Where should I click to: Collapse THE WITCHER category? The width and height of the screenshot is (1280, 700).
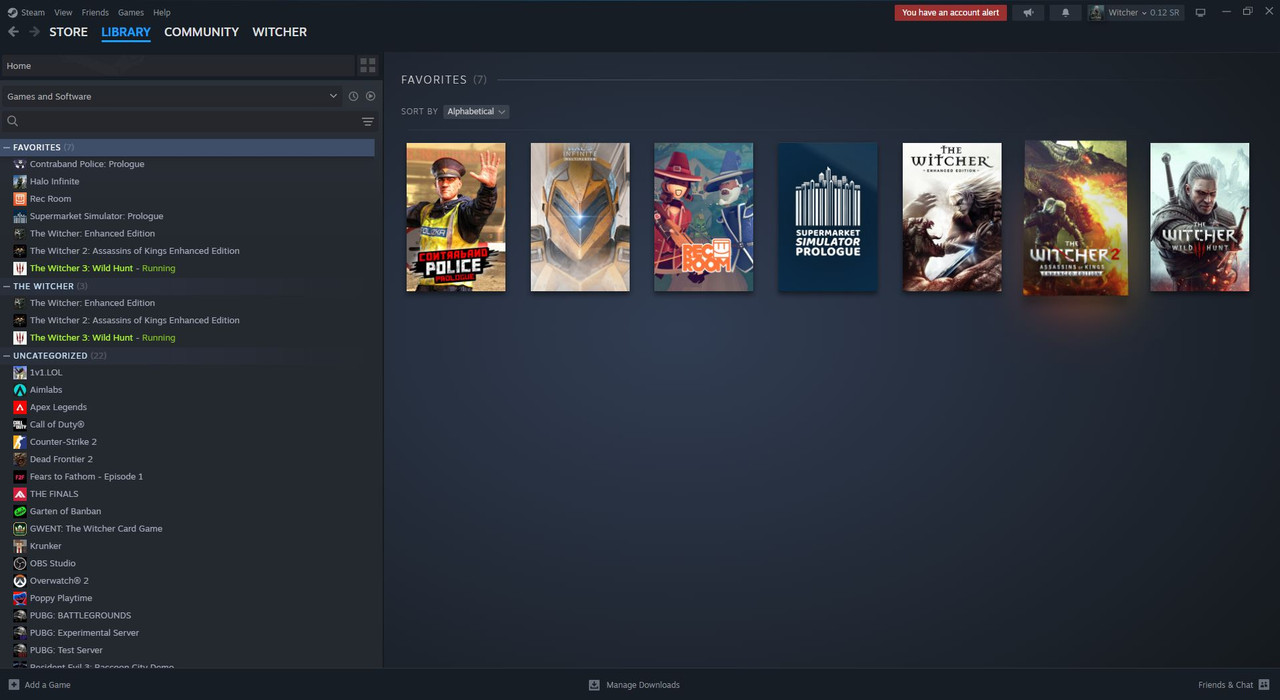(x=7, y=286)
